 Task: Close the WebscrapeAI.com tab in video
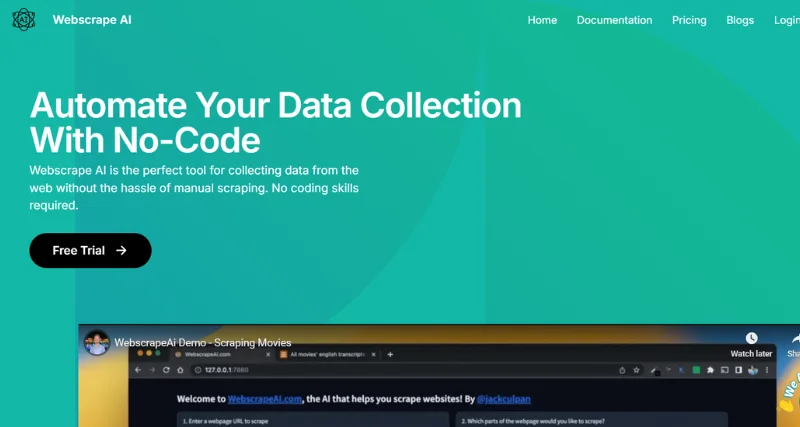(x=268, y=354)
